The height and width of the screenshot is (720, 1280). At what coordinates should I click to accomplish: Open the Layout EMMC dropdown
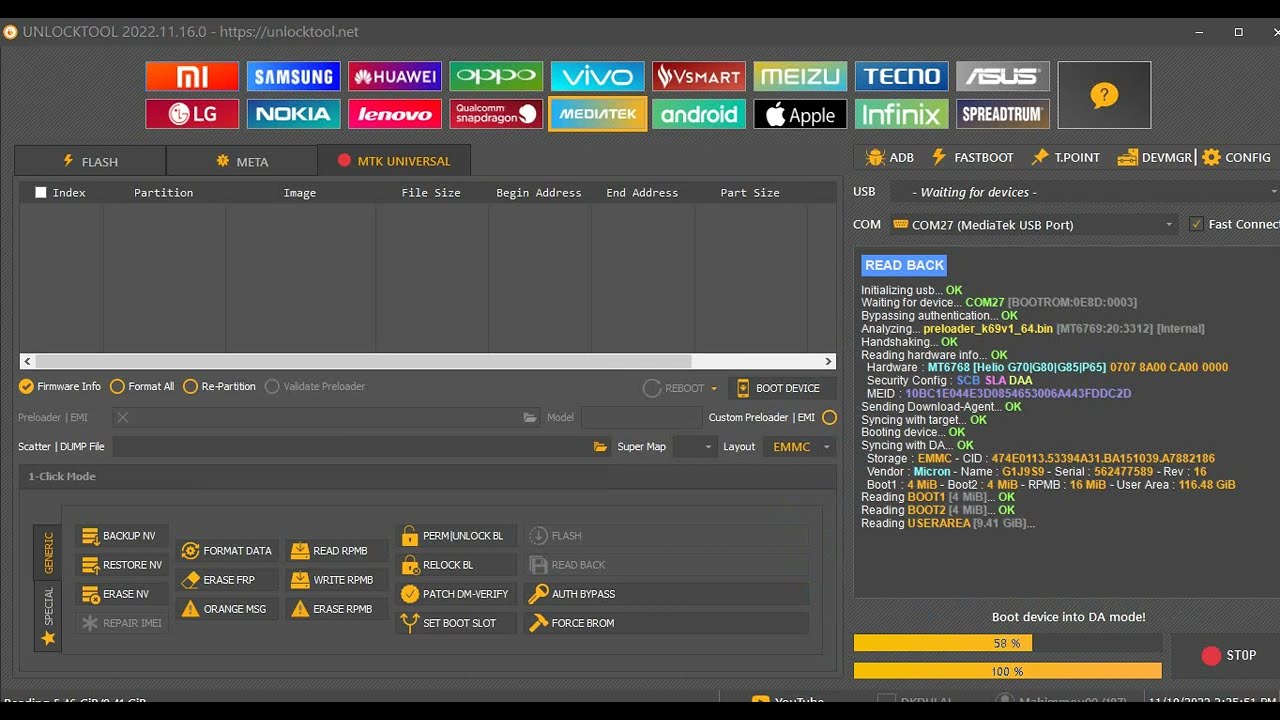(801, 447)
